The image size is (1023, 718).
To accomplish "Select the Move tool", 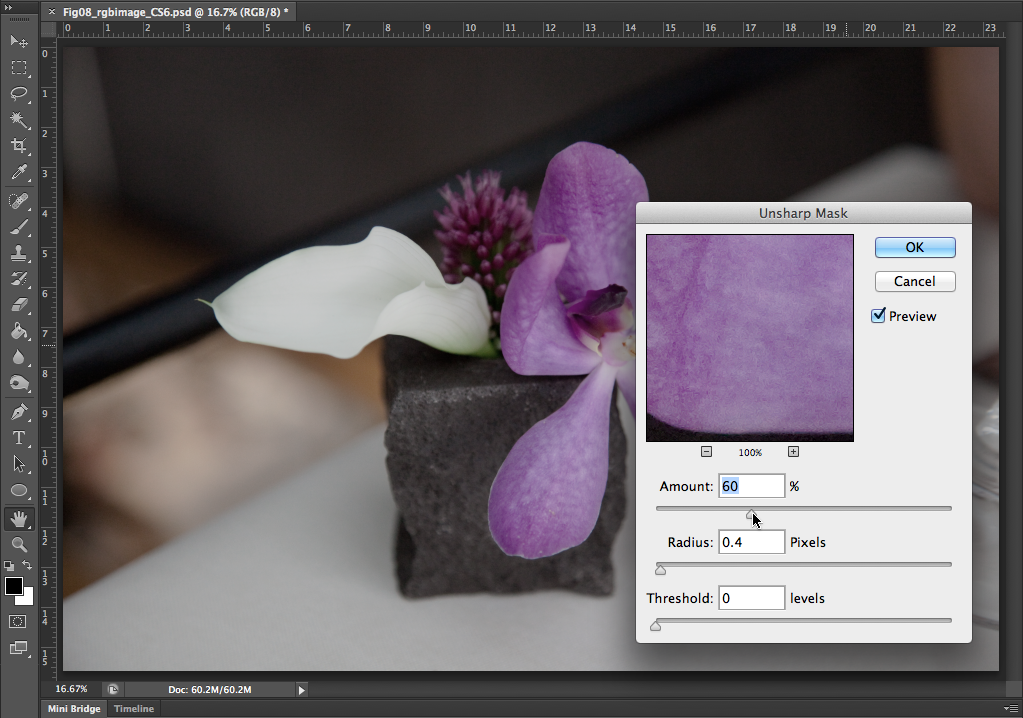I will [18, 41].
